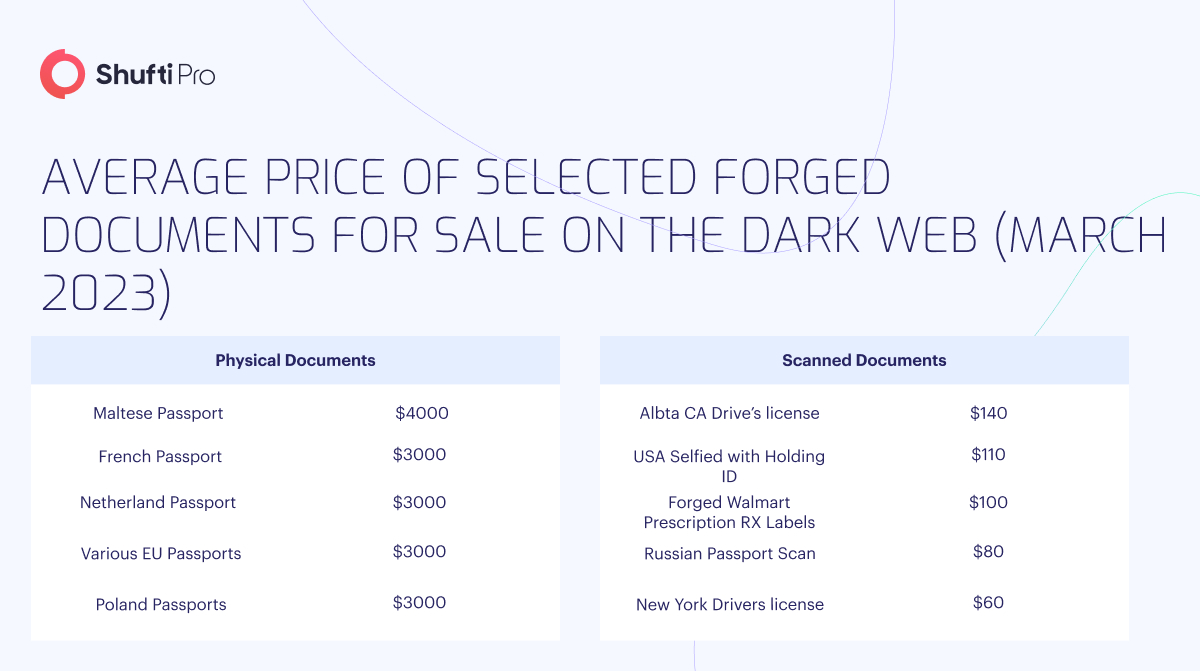
Task: Click the Netherland Passport label
Action: [x=158, y=503]
